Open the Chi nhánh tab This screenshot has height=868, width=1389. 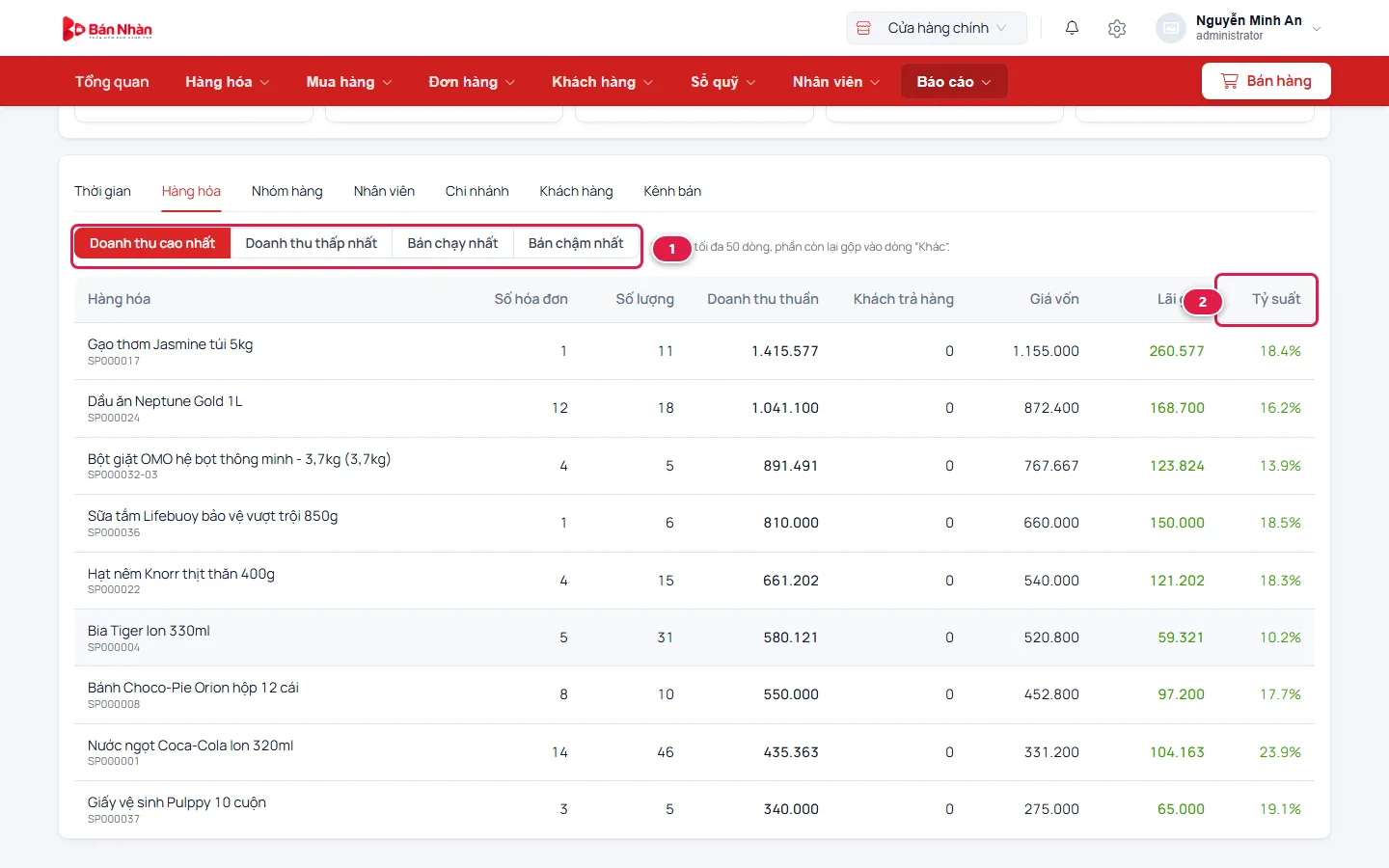477,191
